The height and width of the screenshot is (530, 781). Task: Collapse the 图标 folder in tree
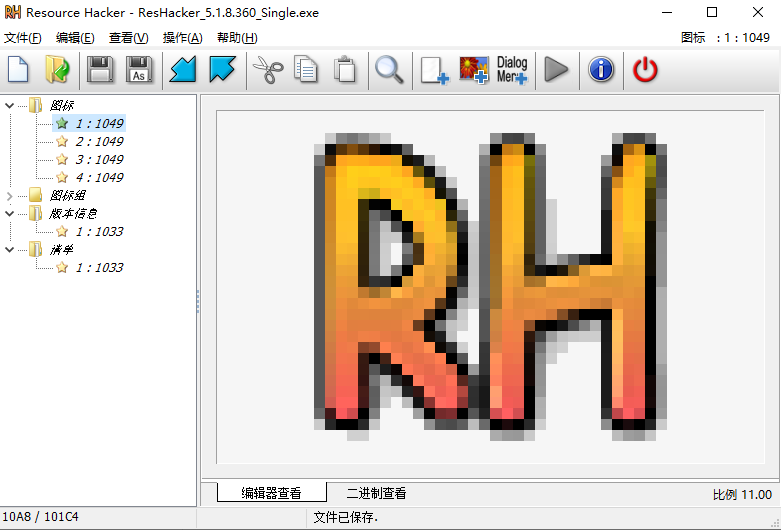click(x=10, y=105)
